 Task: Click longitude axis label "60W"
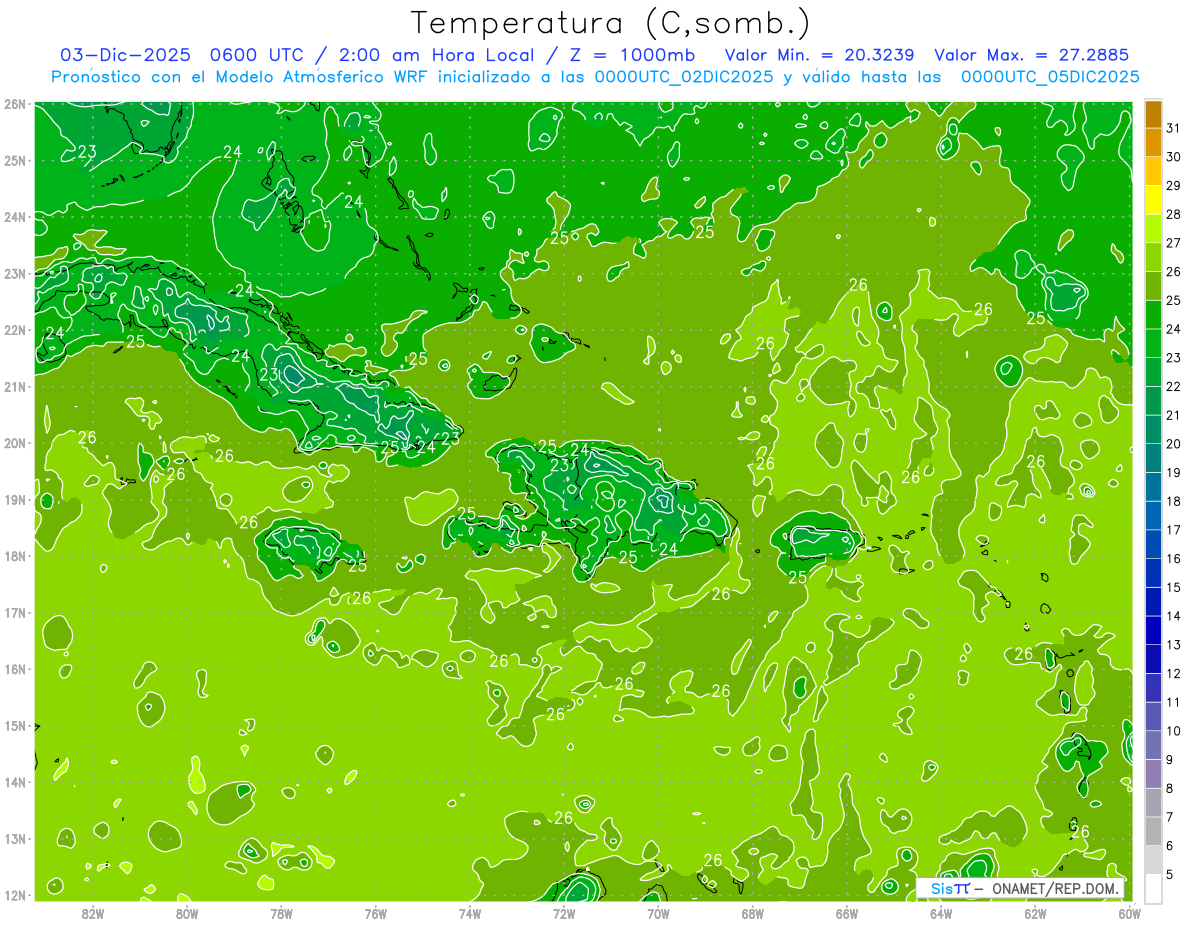pos(1129,913)
